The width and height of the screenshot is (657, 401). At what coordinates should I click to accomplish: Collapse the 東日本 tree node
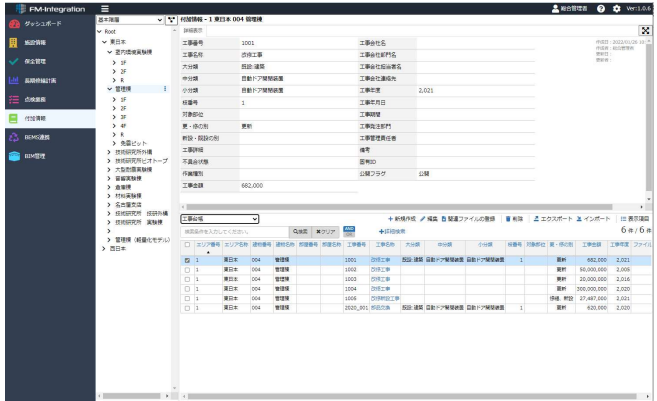coord(105,42)
